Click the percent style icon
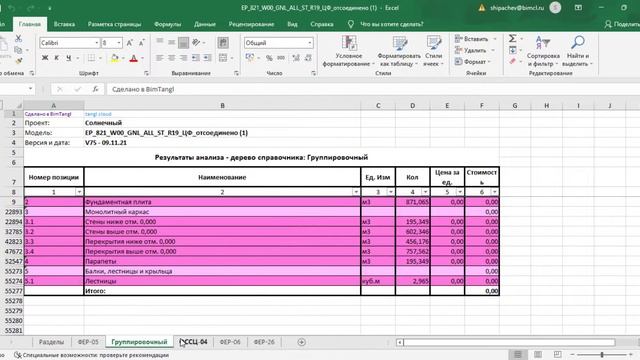The image size is (640, 360). [x=269, y=58]
